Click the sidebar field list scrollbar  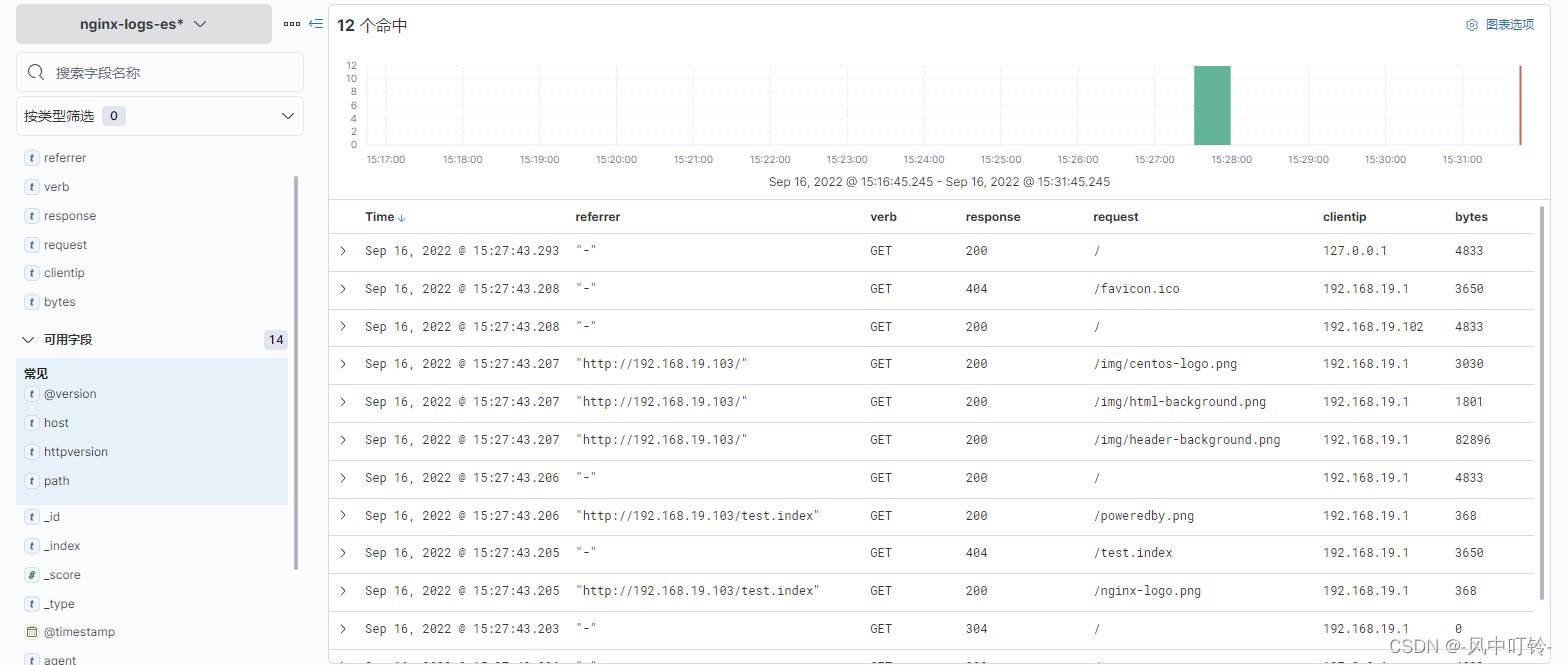[x=296, y=372]
